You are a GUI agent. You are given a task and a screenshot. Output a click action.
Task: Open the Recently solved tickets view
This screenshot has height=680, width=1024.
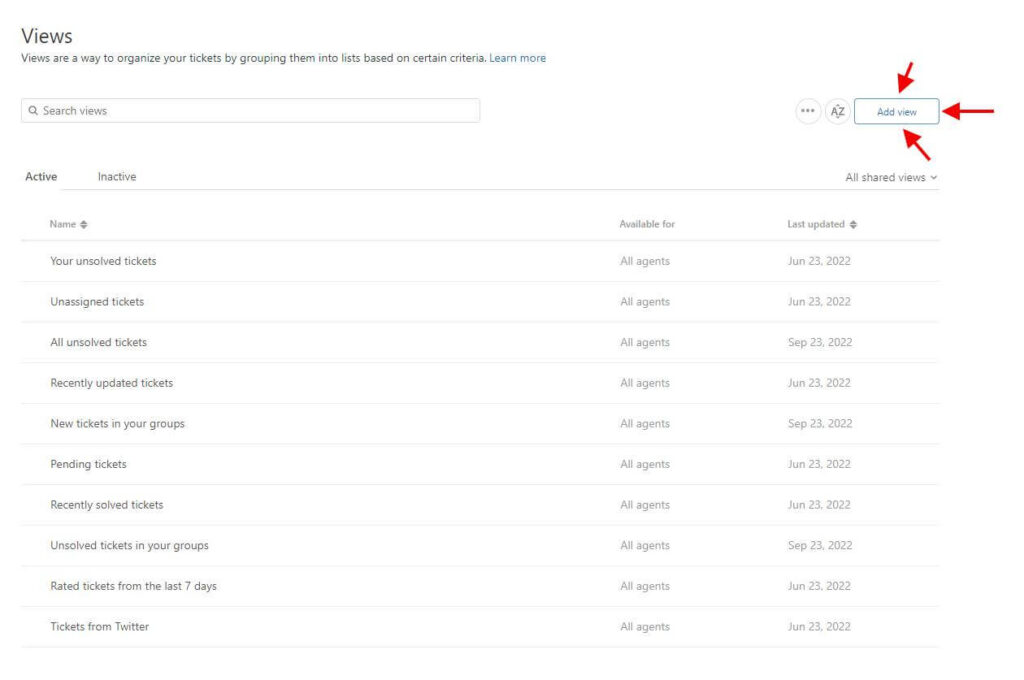tap(106, 504)
